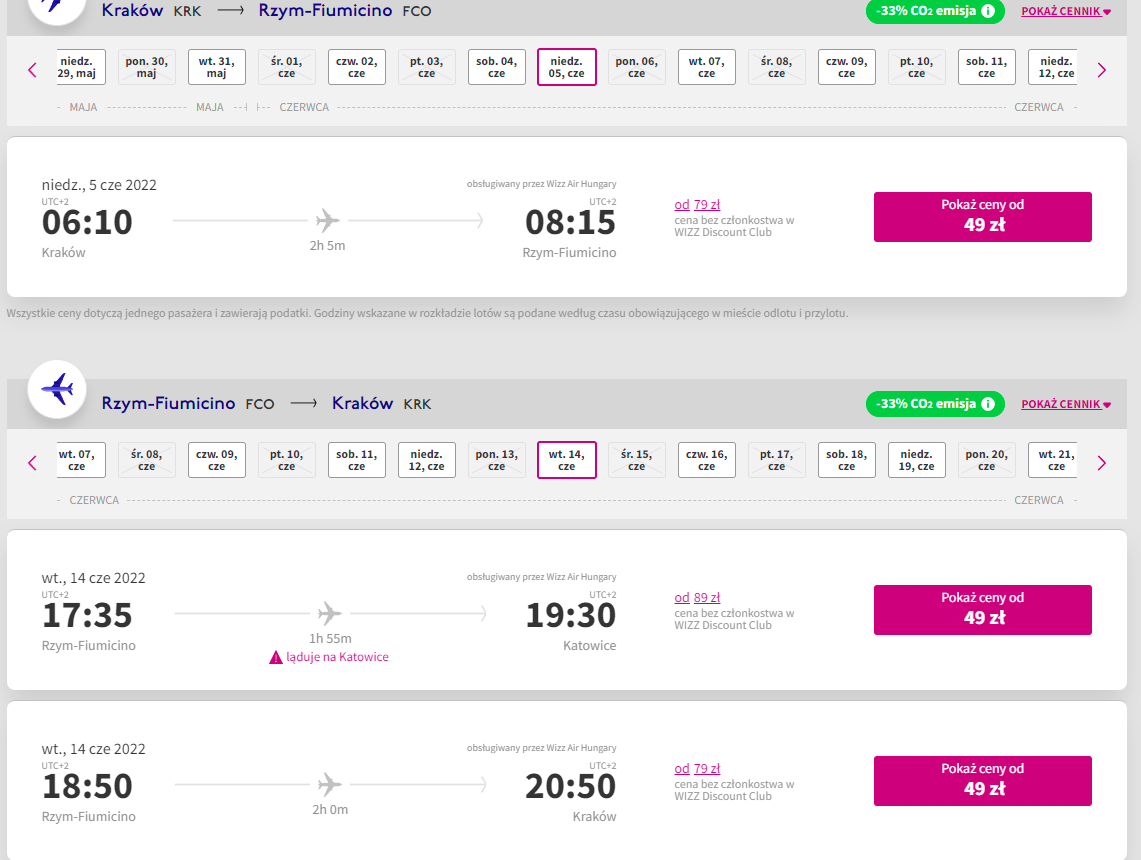Click the warning icon next to ląduje na Katowice
Image resolution: width=1141 pixels, height=860 pixels.
pyautogui.click(x=276, y=658)
